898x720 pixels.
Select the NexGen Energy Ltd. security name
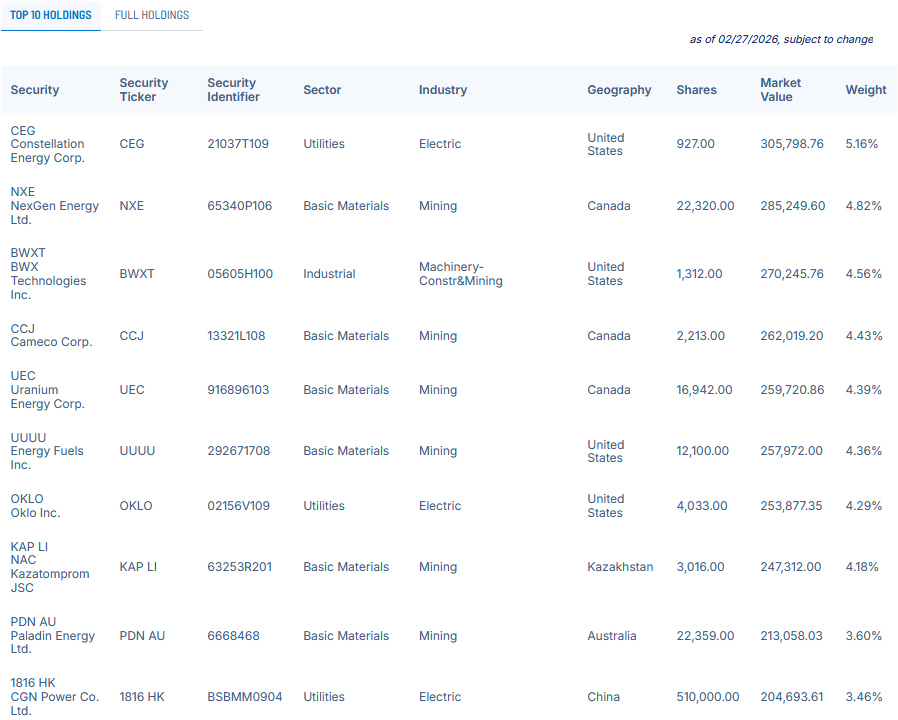[54, 213]
